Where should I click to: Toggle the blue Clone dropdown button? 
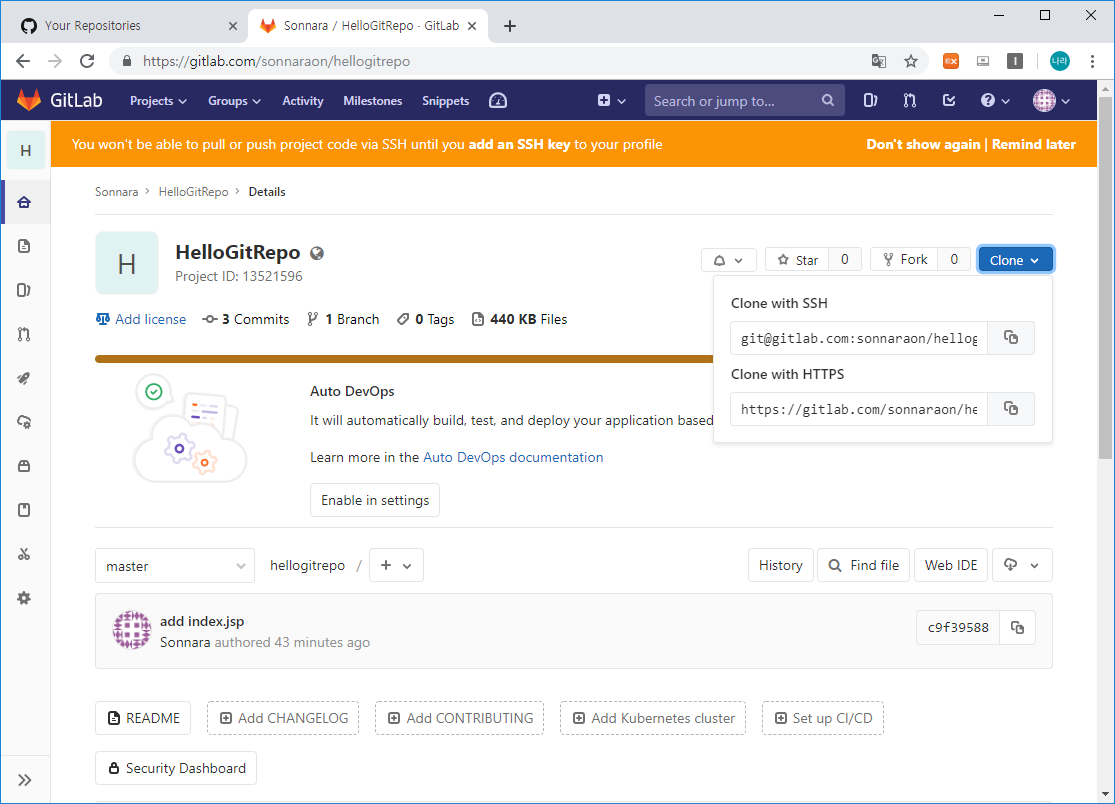(1015, 260)
